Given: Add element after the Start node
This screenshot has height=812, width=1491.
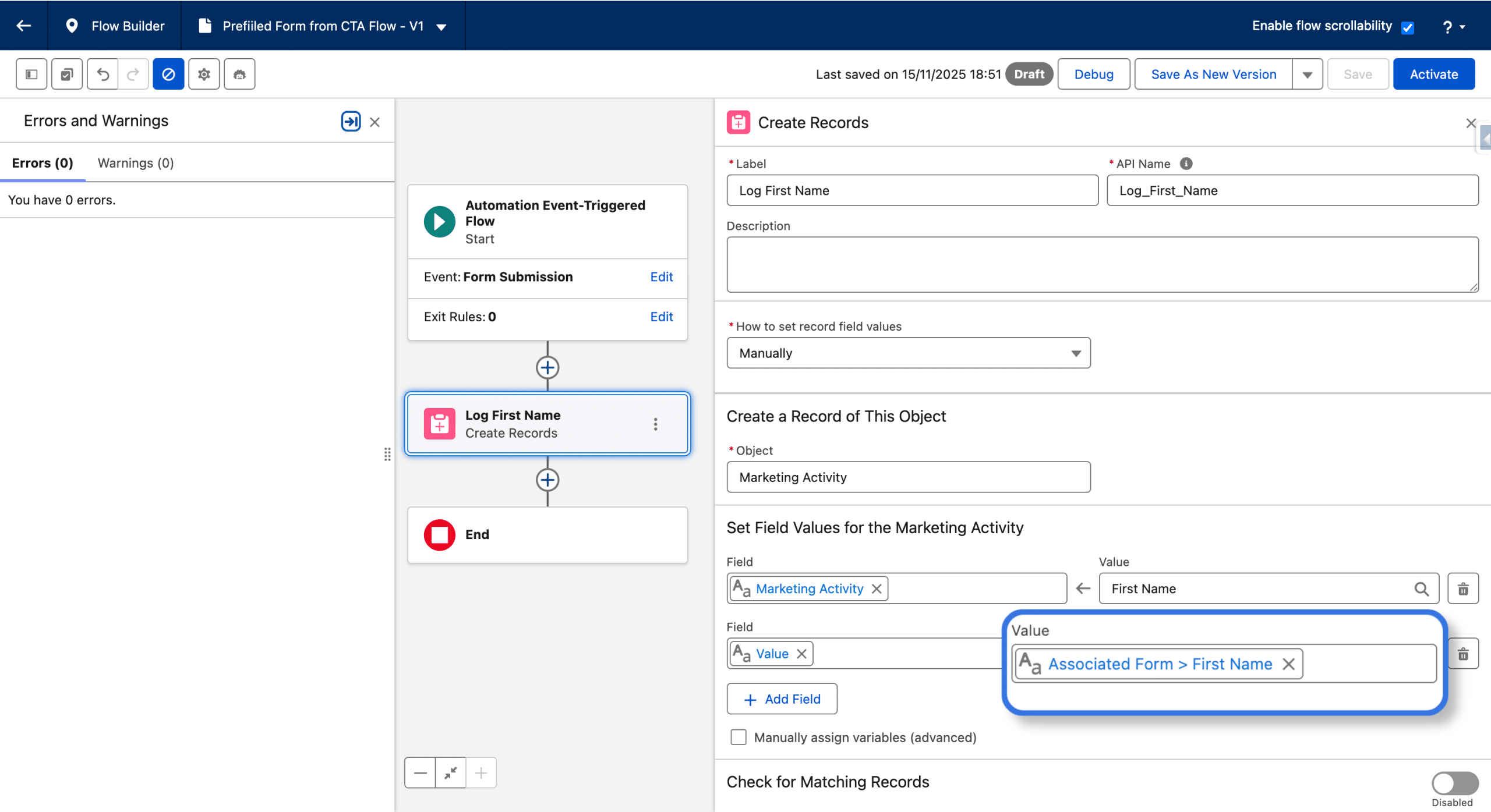Looking at the screenshot, I should point(547,367).
